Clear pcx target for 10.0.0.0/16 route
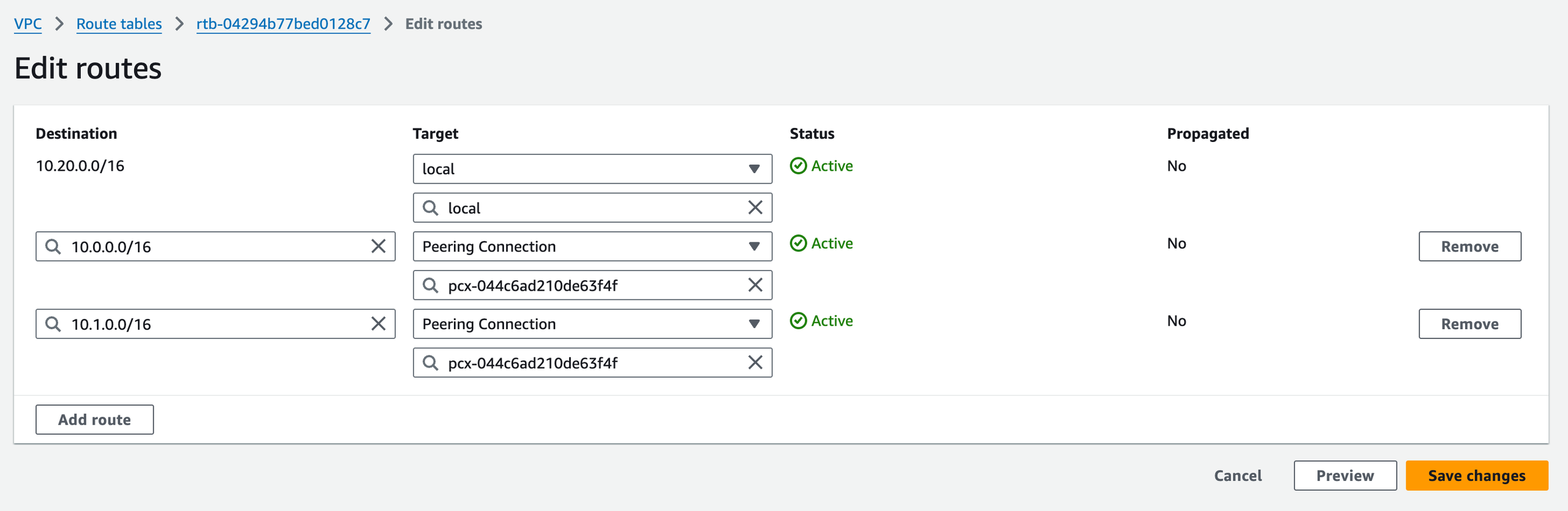 [x=755, y=285]
